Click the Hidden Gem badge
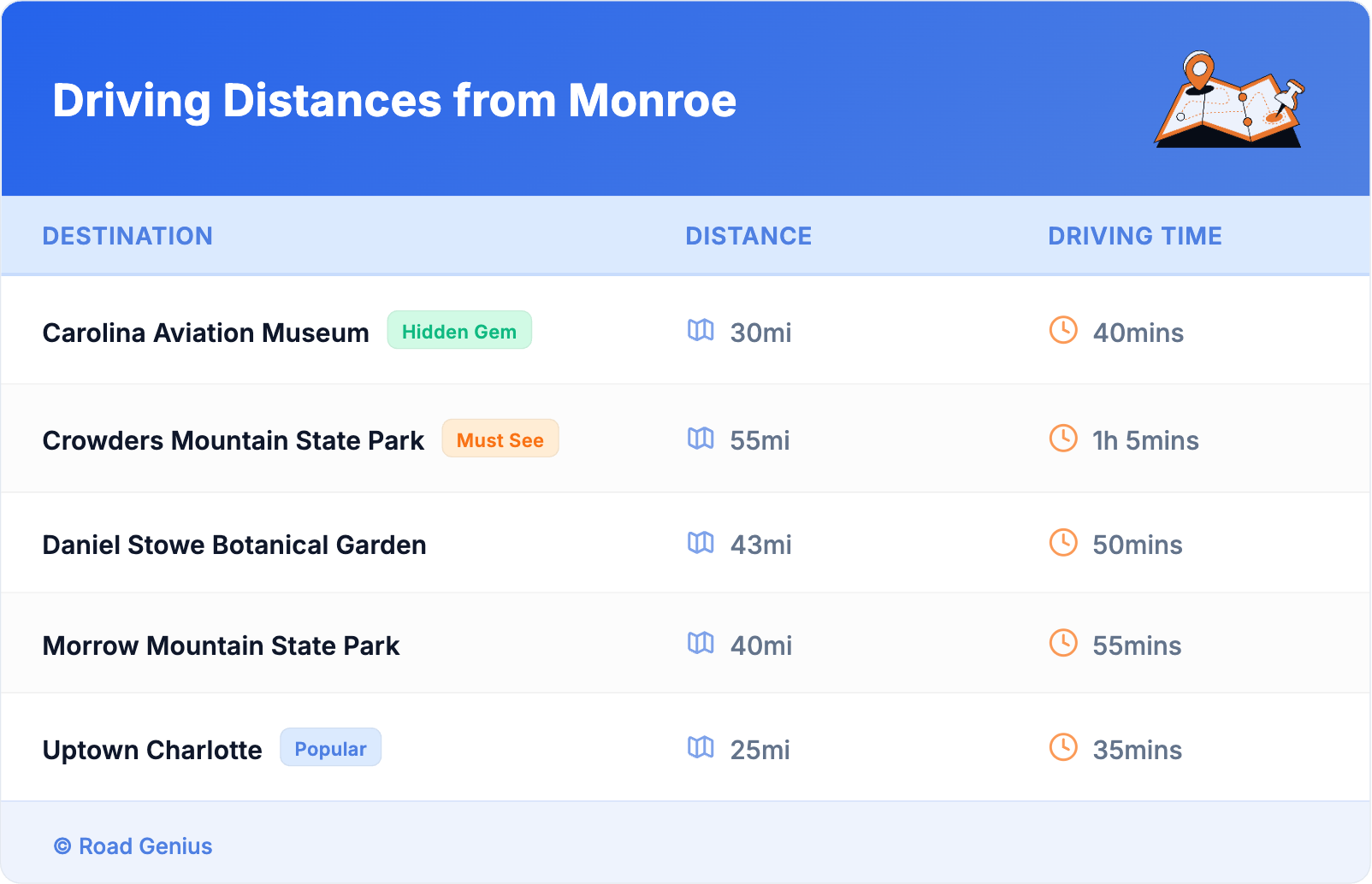1372x884 pixels. tap(459, 331)
